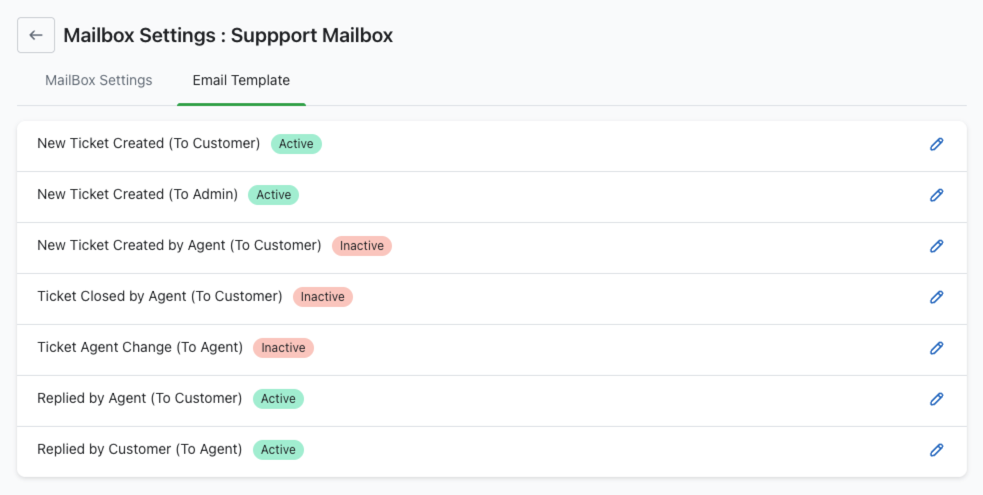Image resolution: width=983 pixels, height=495 pixels.
Task: Edit the New Ticket Created (To Customer) template
Action: coord(936,144)
